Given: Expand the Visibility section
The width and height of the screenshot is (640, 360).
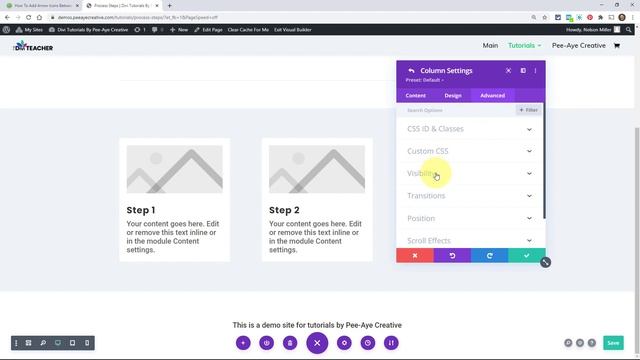Looking at the screenshot, I should 470,173.
